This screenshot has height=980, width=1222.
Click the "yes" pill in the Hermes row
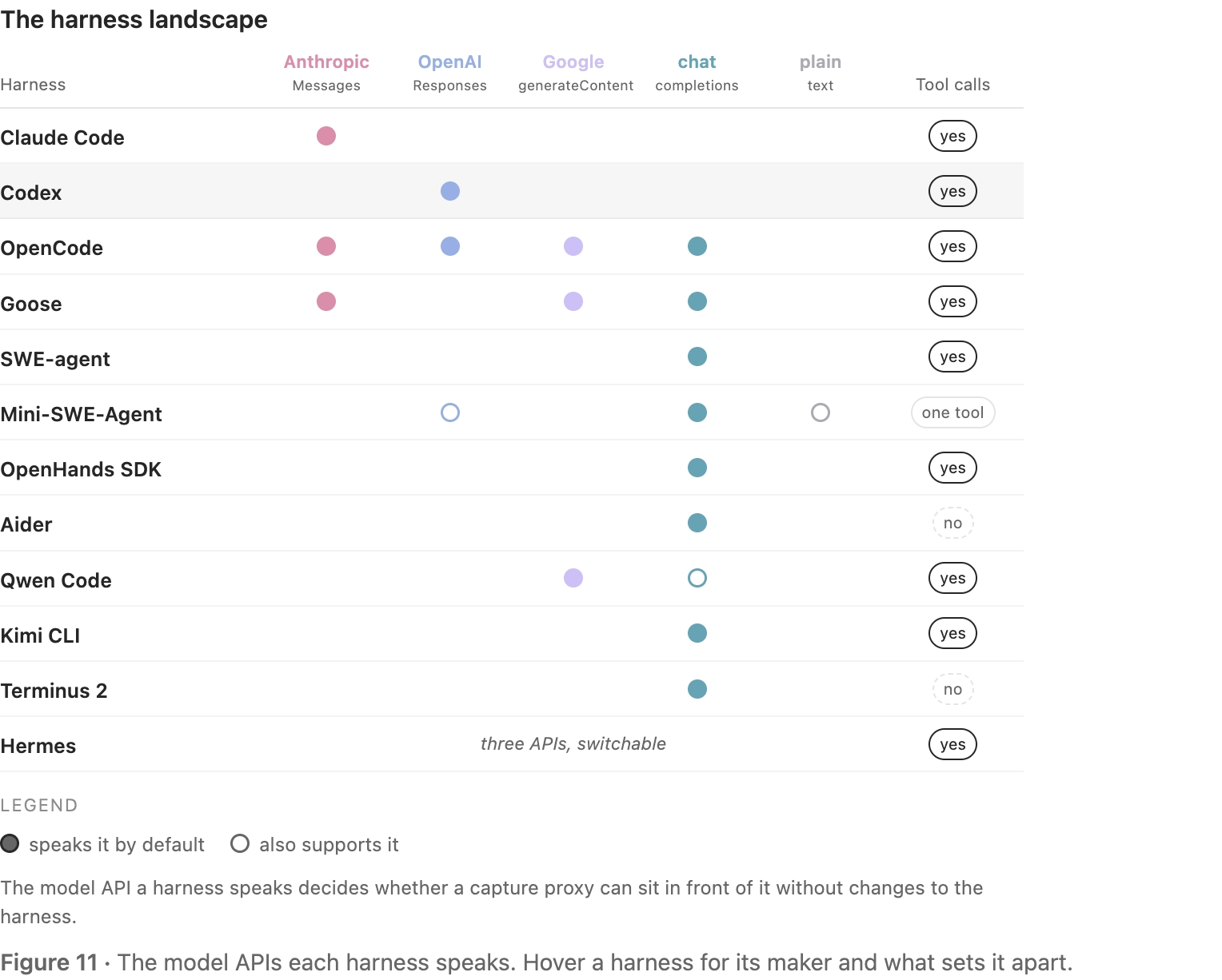(952, 744)
